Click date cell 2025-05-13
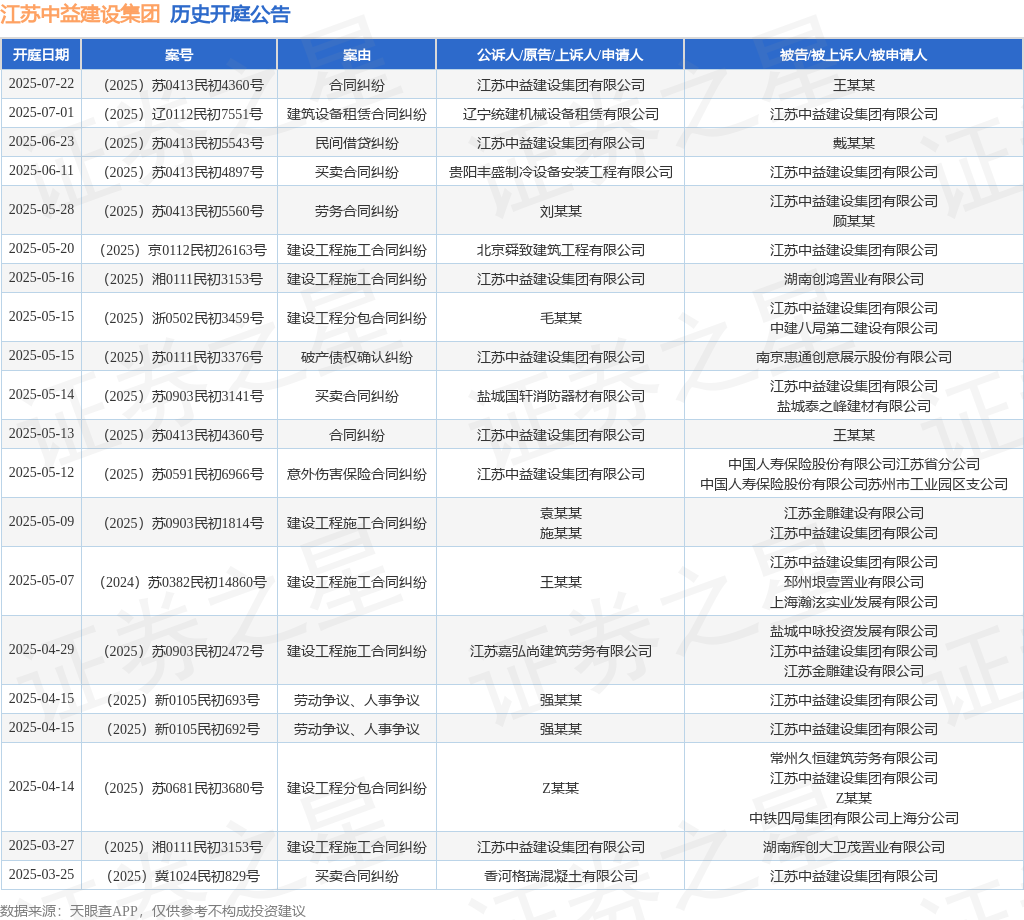 pyautogui.click(x=41, y=434)
